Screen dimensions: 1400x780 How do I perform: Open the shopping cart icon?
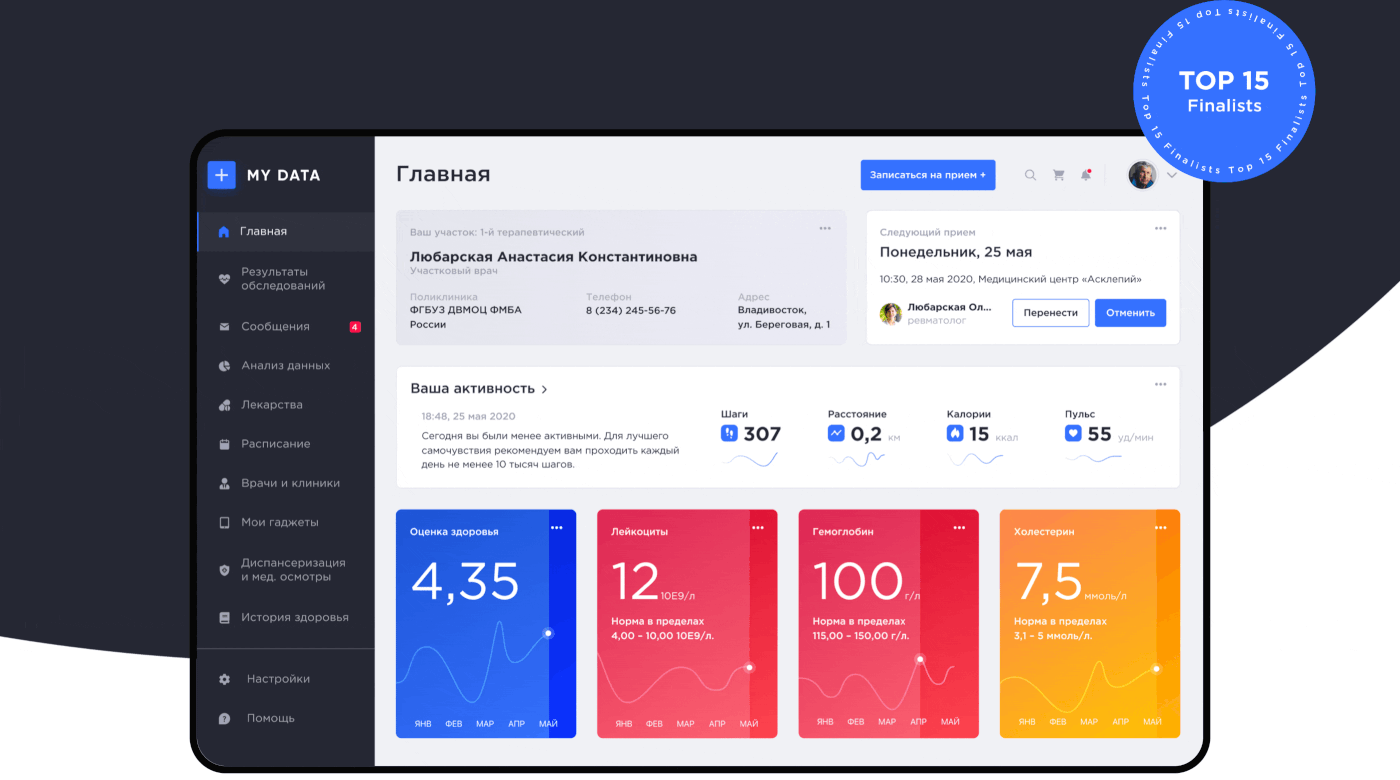point(1058,175)
